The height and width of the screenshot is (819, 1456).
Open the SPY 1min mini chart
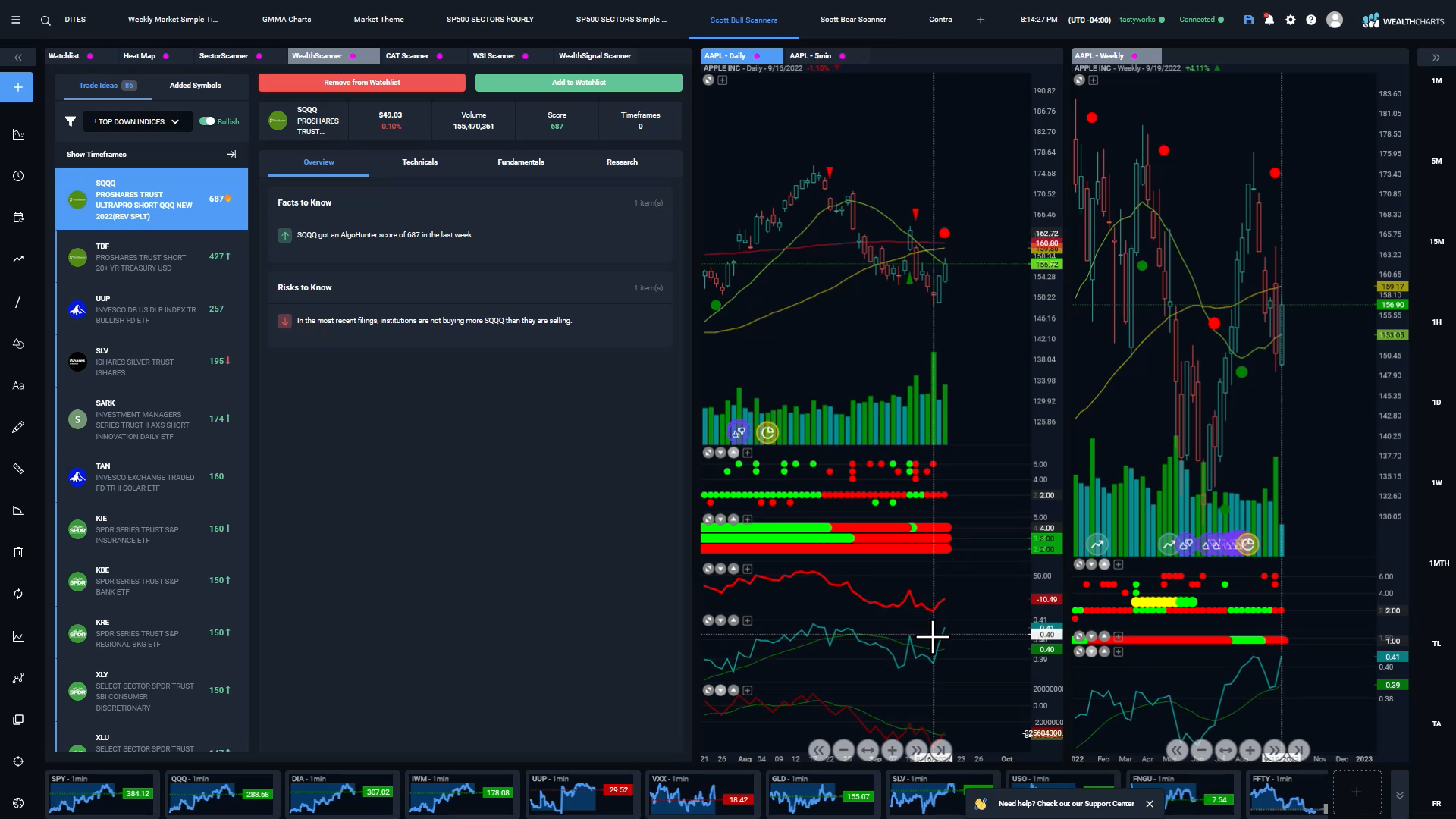[102, 793]
